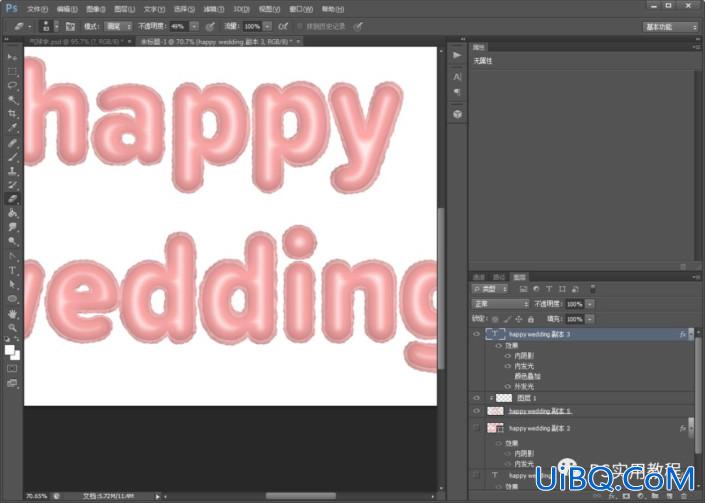705x503 pixels.
Task: Toggle layer filter on/off switch
Action: click(x=593, y=289)
